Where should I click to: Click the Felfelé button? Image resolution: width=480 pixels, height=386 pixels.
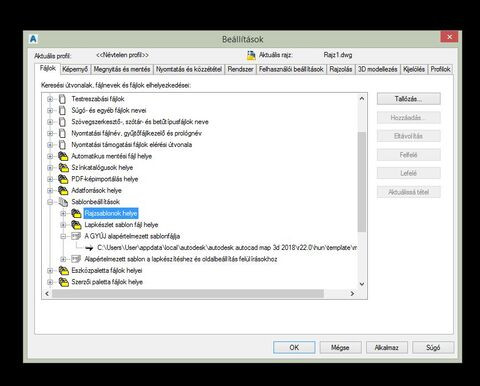(409, 155)
